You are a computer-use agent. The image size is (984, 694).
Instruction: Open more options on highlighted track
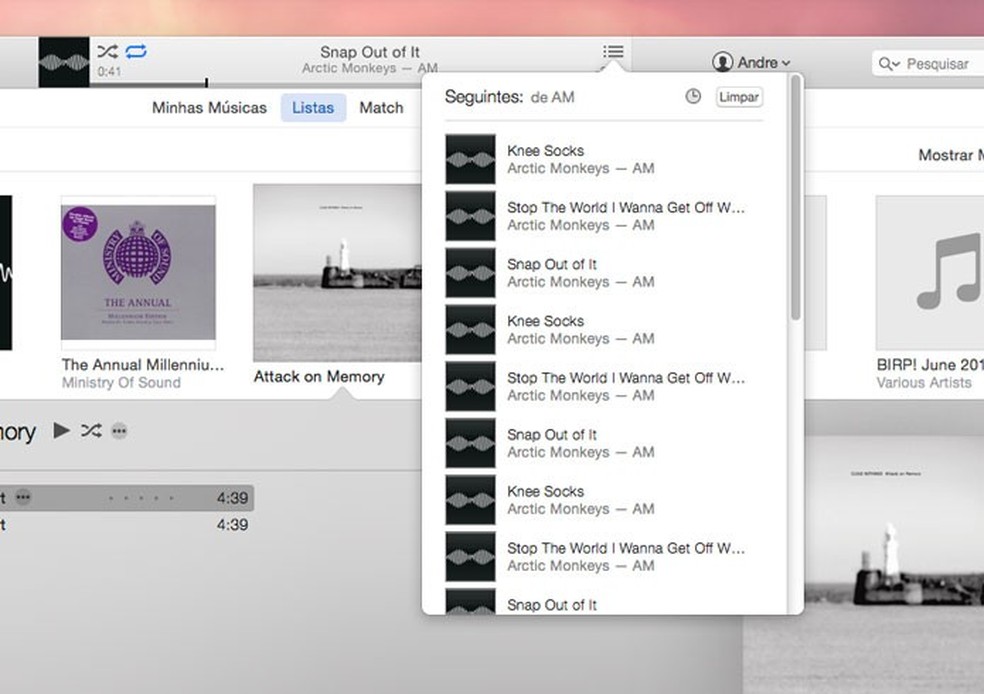(x=23, y=498)
